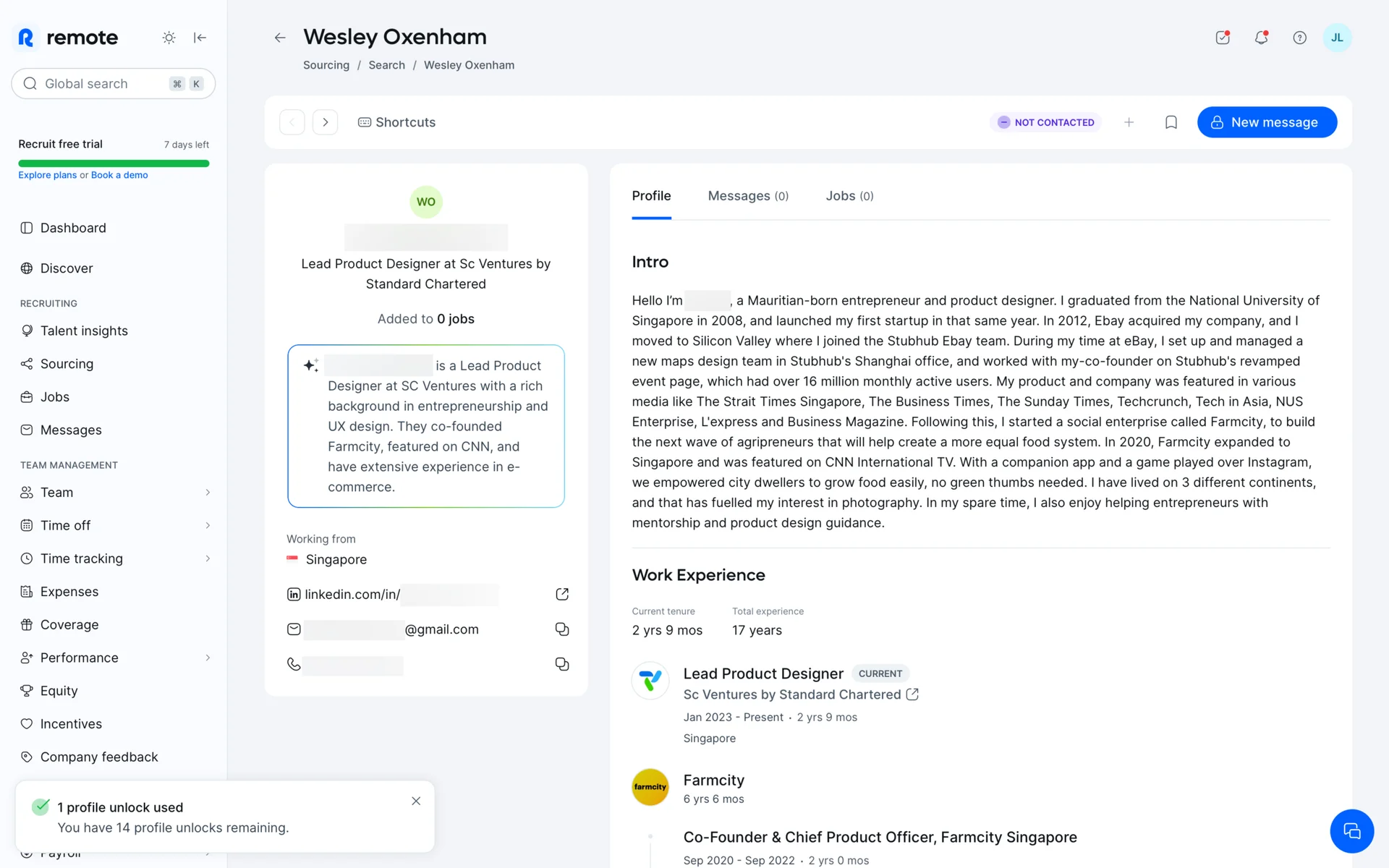Screen dimensions: 1389x868
Task: Expand the Time off submenu
Action: (116, 525)
